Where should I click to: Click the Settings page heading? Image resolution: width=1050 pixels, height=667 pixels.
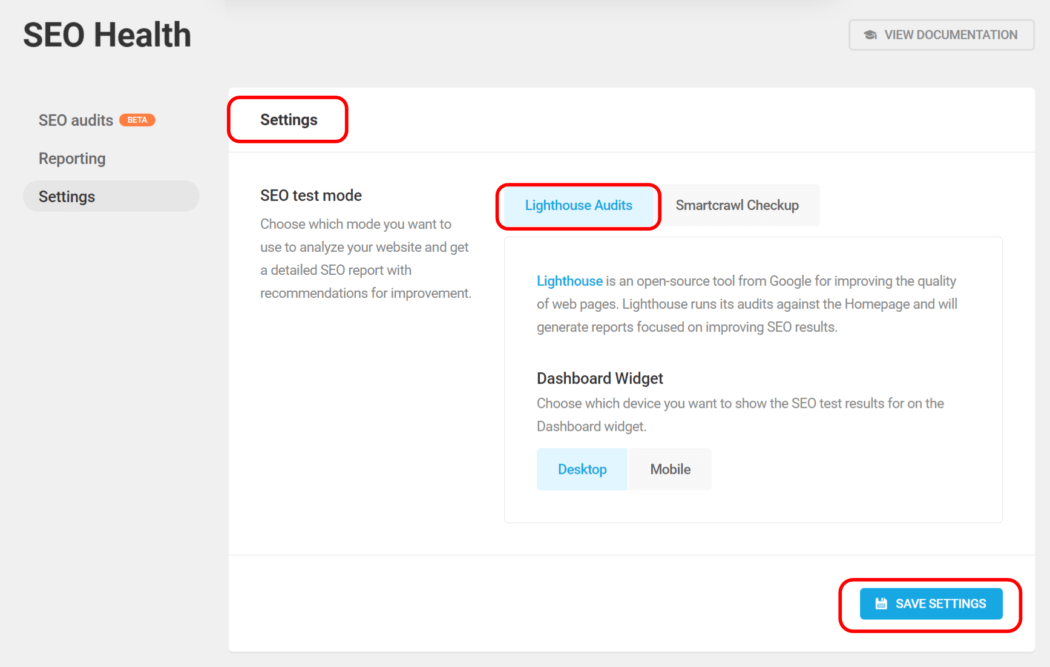pos(287,118)
